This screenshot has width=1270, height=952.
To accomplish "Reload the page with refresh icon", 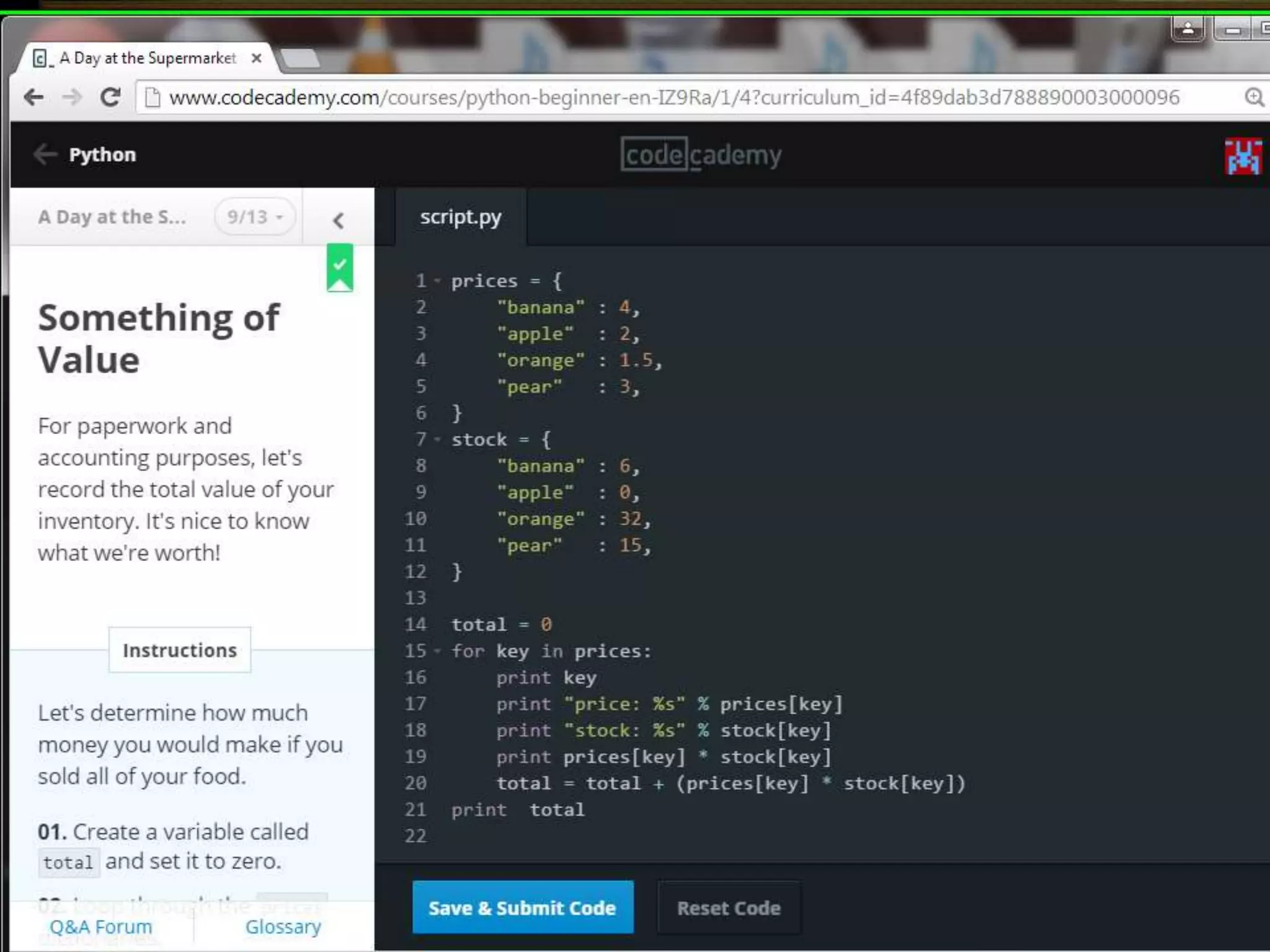I will 111,97.
